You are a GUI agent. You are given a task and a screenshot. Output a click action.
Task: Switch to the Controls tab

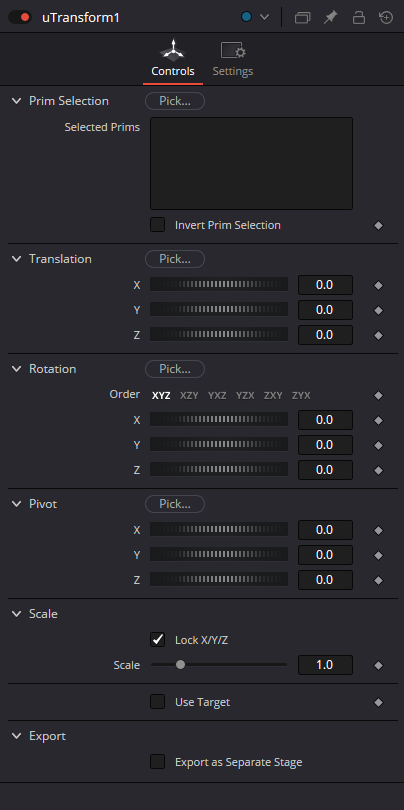point(173,59)
